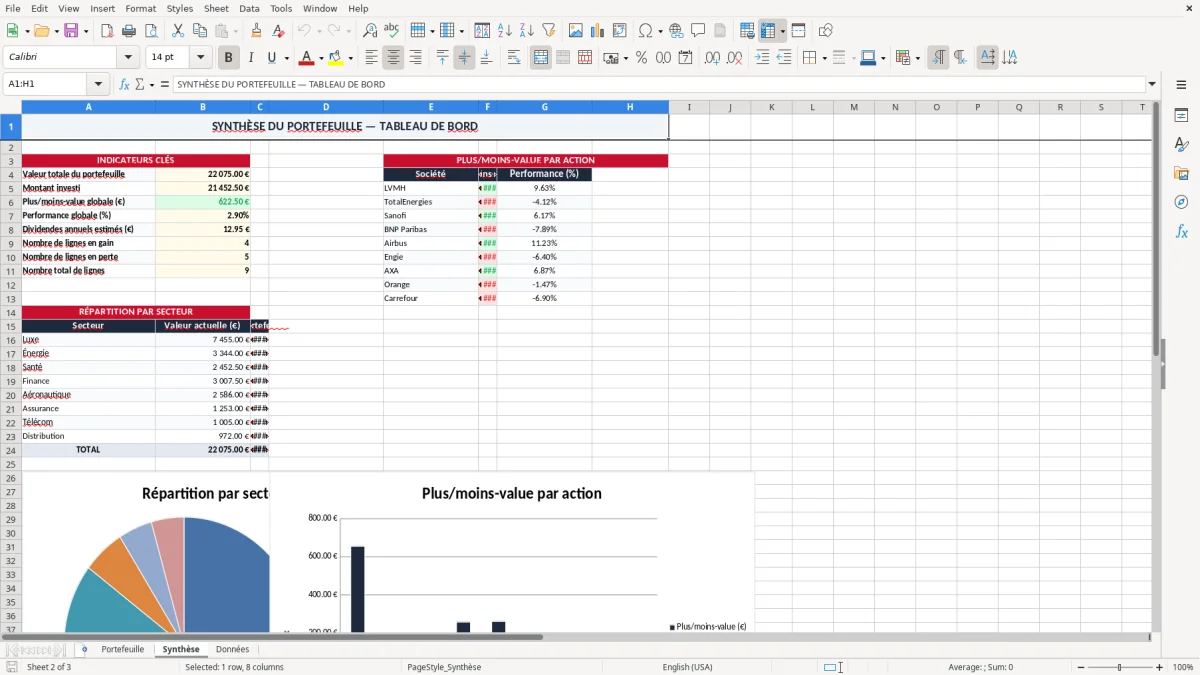
Task: Click the Clear Direct Formatting icon
Action: [x=278, y=31]
